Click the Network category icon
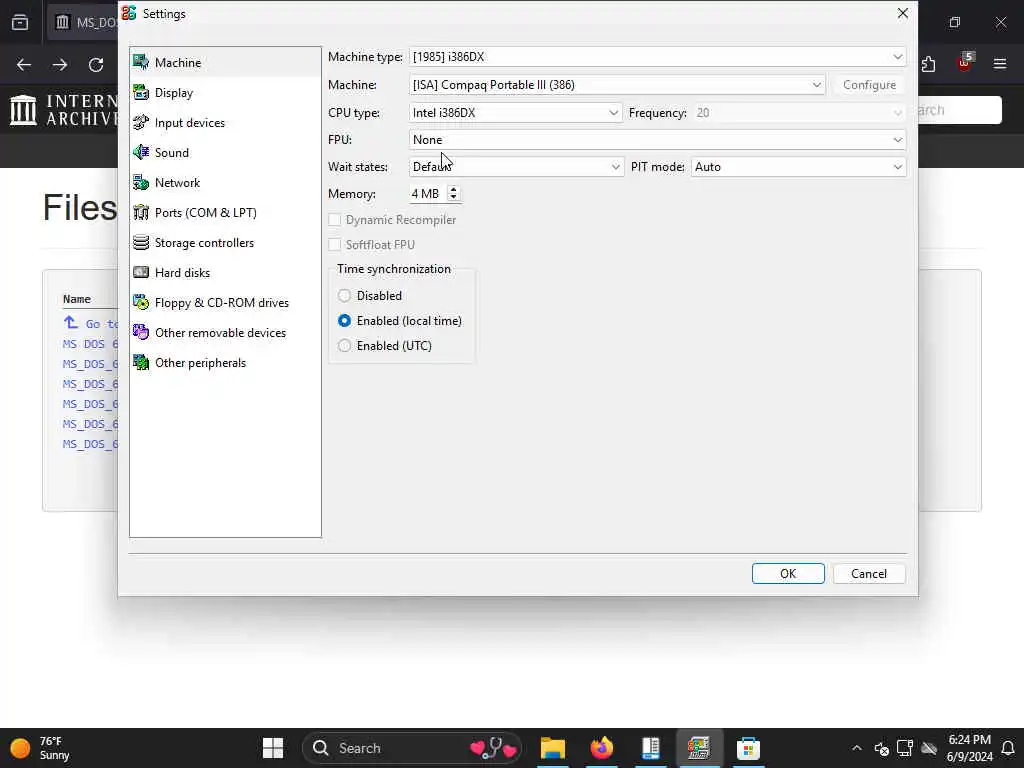1024x768 pixels. coord(140,182)
